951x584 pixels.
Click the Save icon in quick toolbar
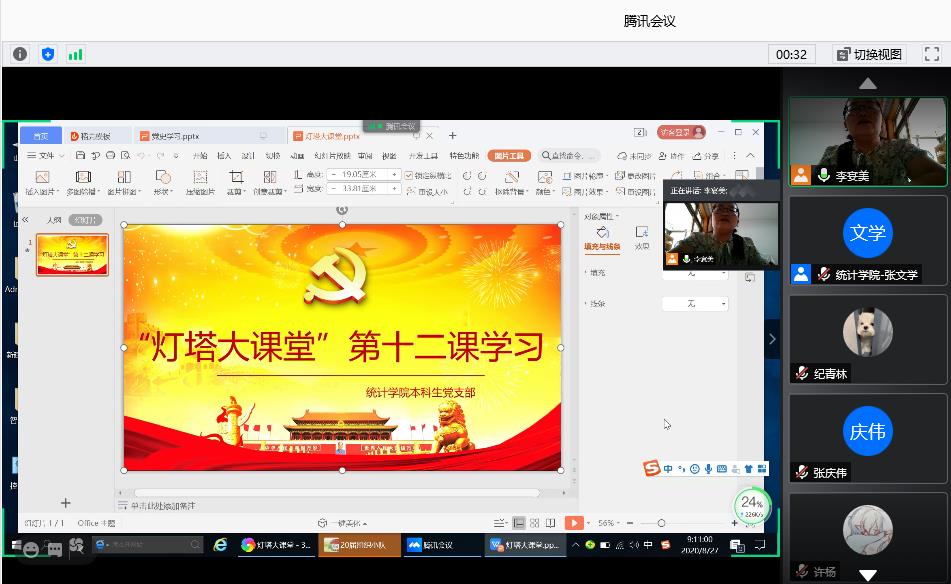pyautogui.click(x=80, y=156)
